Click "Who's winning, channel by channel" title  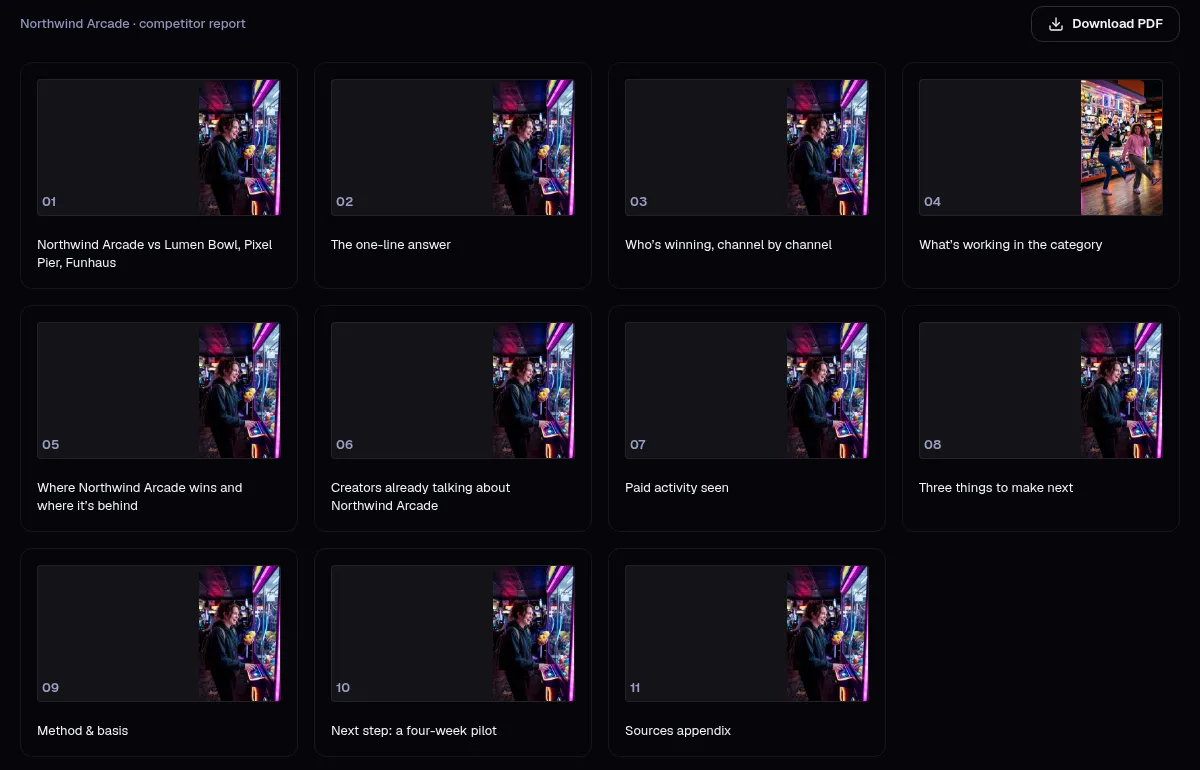[x=729, y=245]
